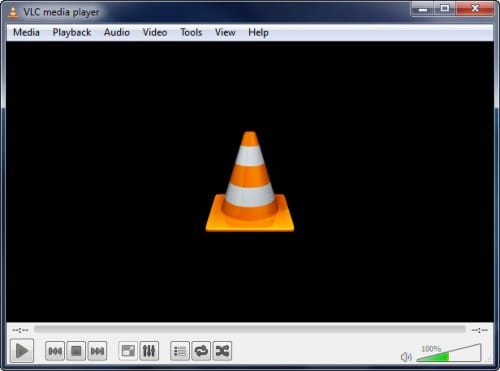Open the Media menu
The height and width of the screenshot is (371, 500).
point(26,32)
